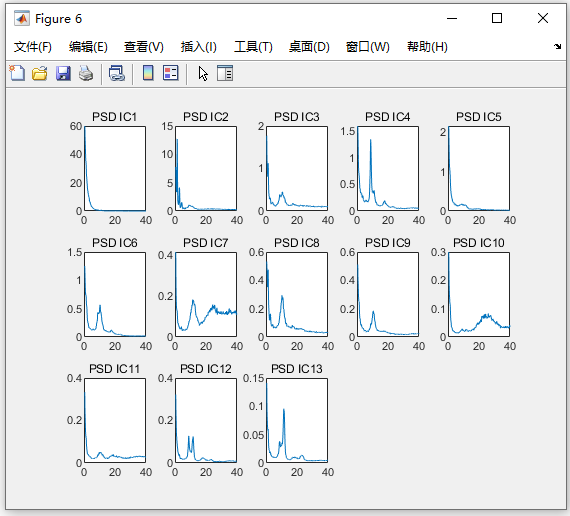Open the 工具(T) menu

253,47
